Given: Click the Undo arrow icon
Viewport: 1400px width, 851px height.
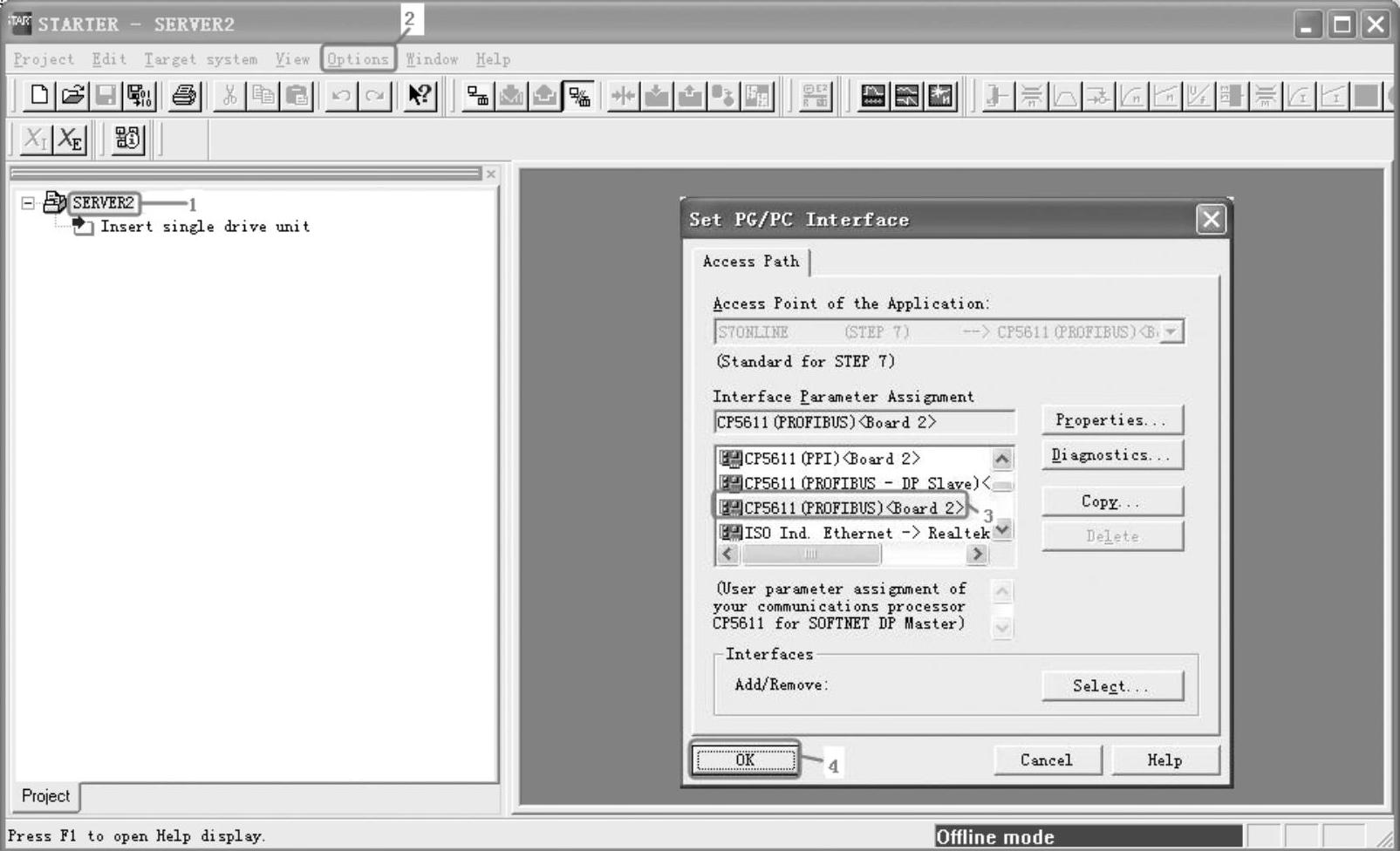Looking at the screenshot, I should coord(341,95).
